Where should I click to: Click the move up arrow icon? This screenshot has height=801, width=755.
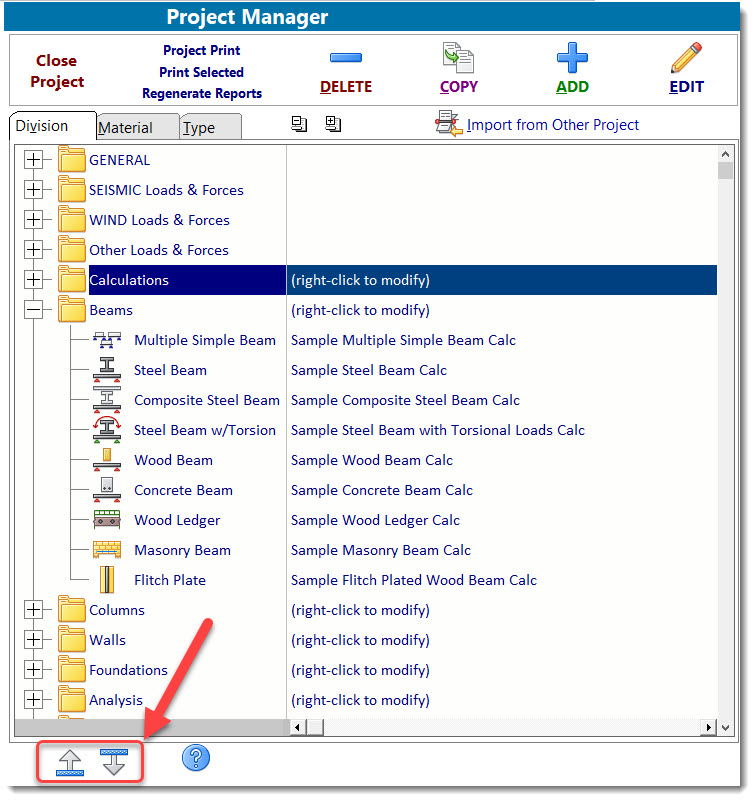pos(71,762)
